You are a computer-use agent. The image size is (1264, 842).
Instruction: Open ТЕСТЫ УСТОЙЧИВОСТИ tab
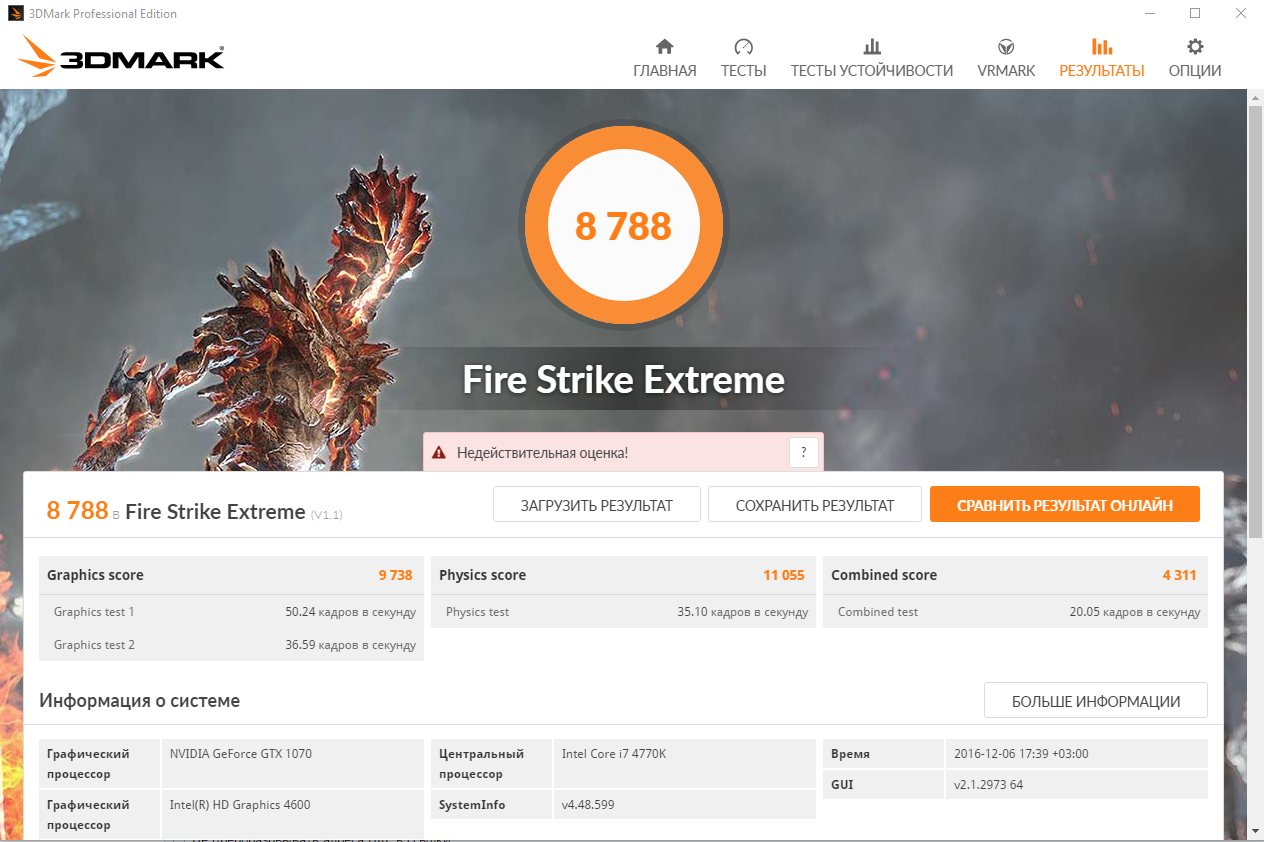click(872, 71)
